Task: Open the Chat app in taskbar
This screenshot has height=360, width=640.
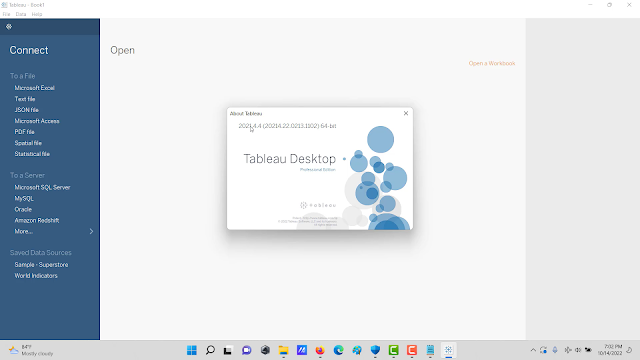Action: pos(247,350)
